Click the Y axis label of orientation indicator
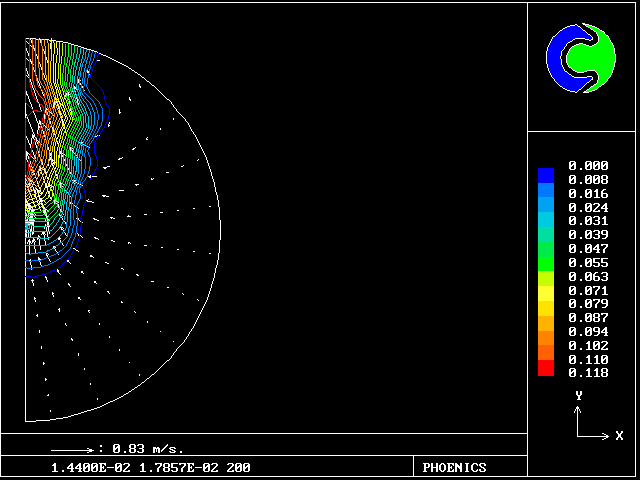Screen dimensions: 640x480 [578, 396]
